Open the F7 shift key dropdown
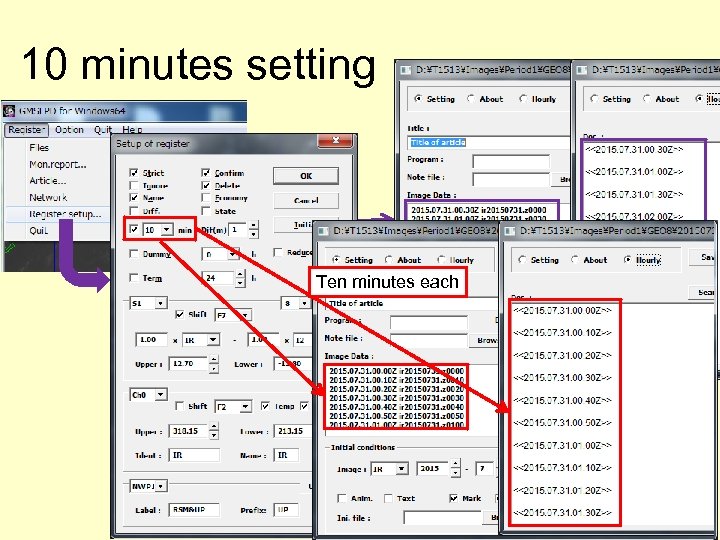 coord(246,315)
